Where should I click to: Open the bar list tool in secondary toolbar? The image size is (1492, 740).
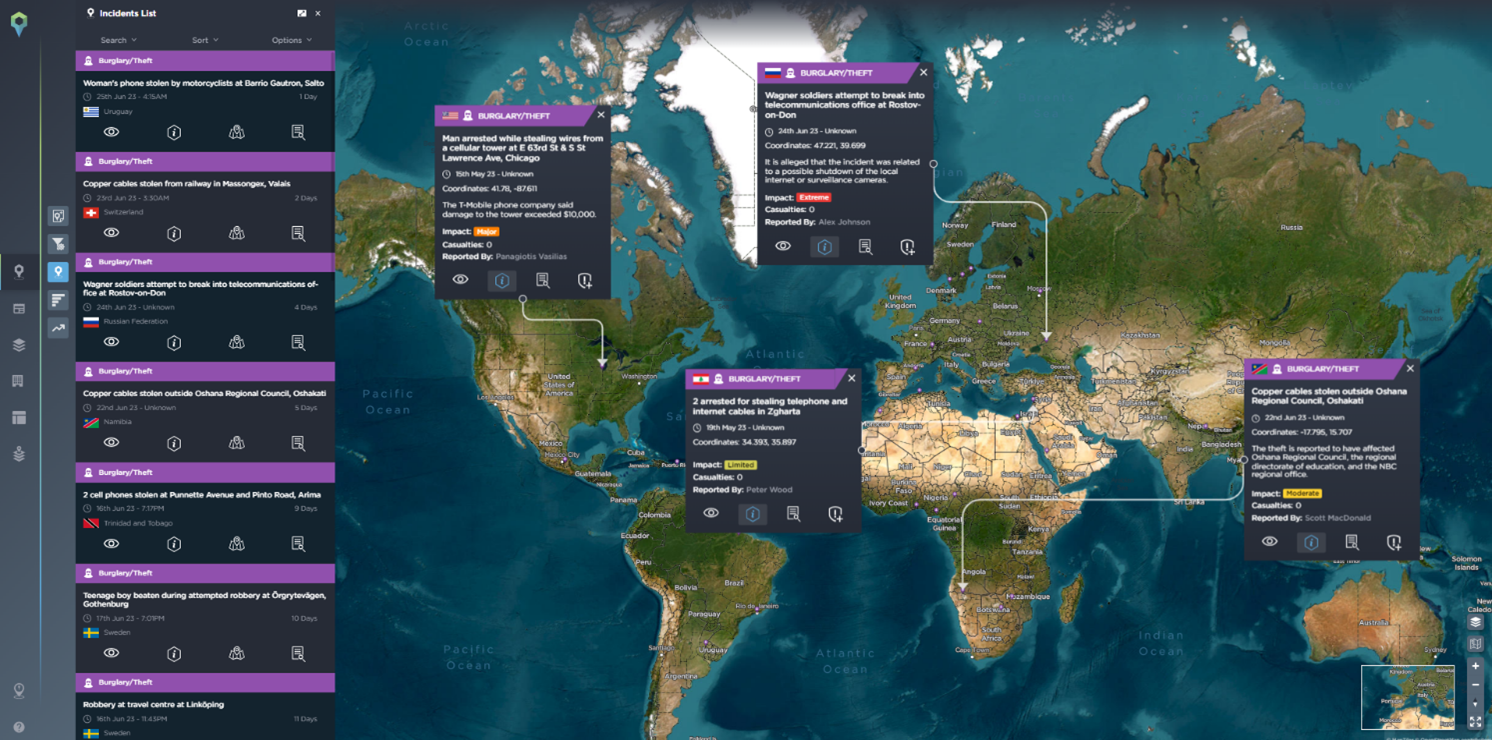[58, 300]
